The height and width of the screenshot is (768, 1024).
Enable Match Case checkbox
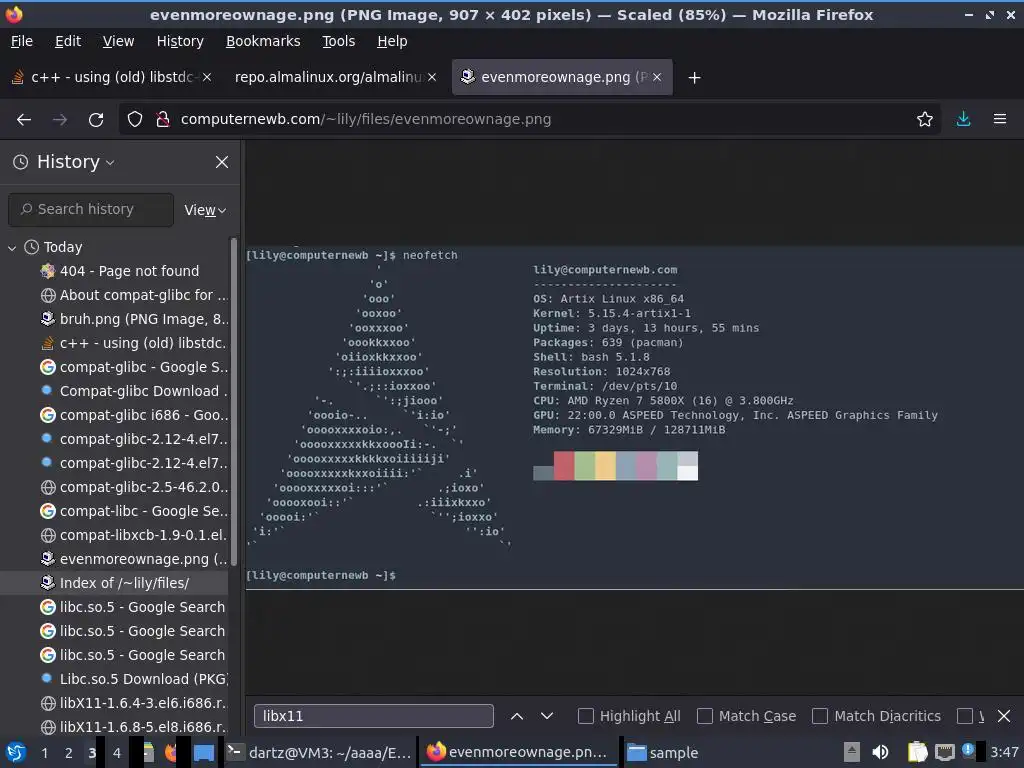(705, 716)
